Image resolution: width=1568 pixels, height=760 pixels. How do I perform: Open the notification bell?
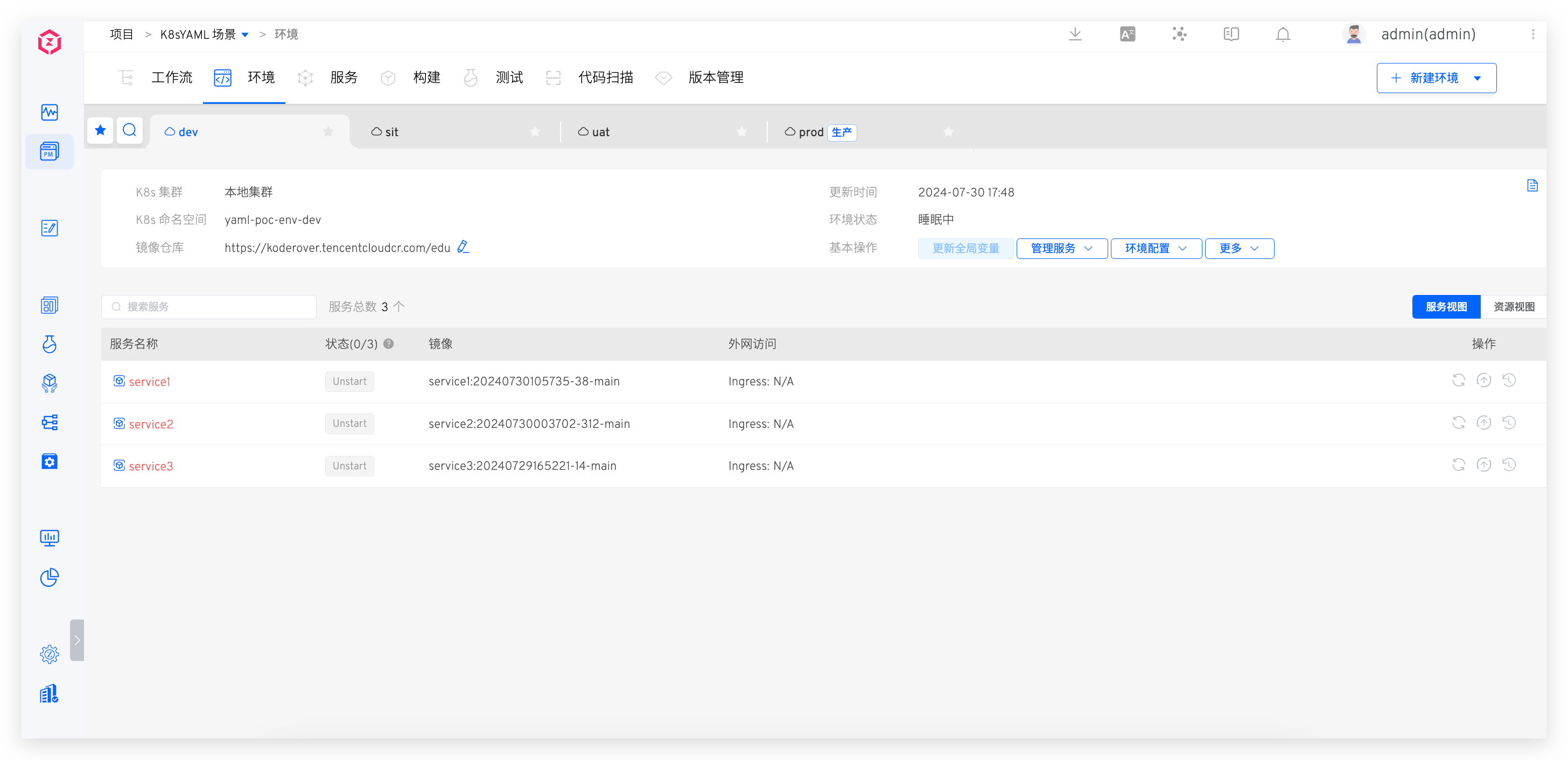(1283, 34)
